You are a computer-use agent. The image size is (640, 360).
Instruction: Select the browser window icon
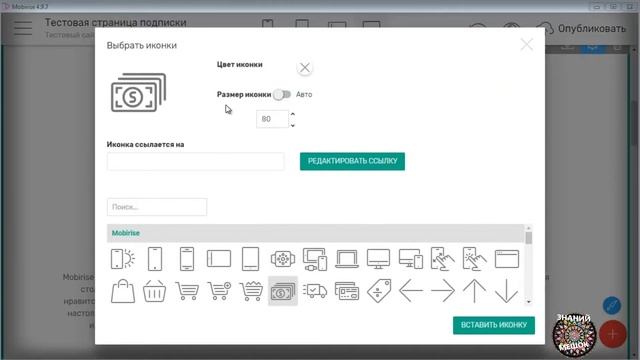point(507,259)
